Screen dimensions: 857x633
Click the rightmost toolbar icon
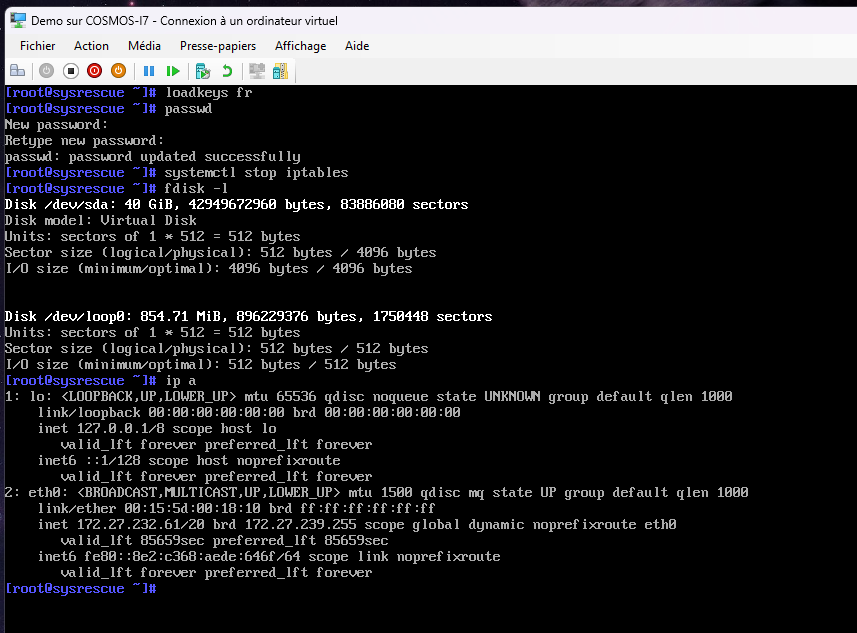(x=281, y=71)
